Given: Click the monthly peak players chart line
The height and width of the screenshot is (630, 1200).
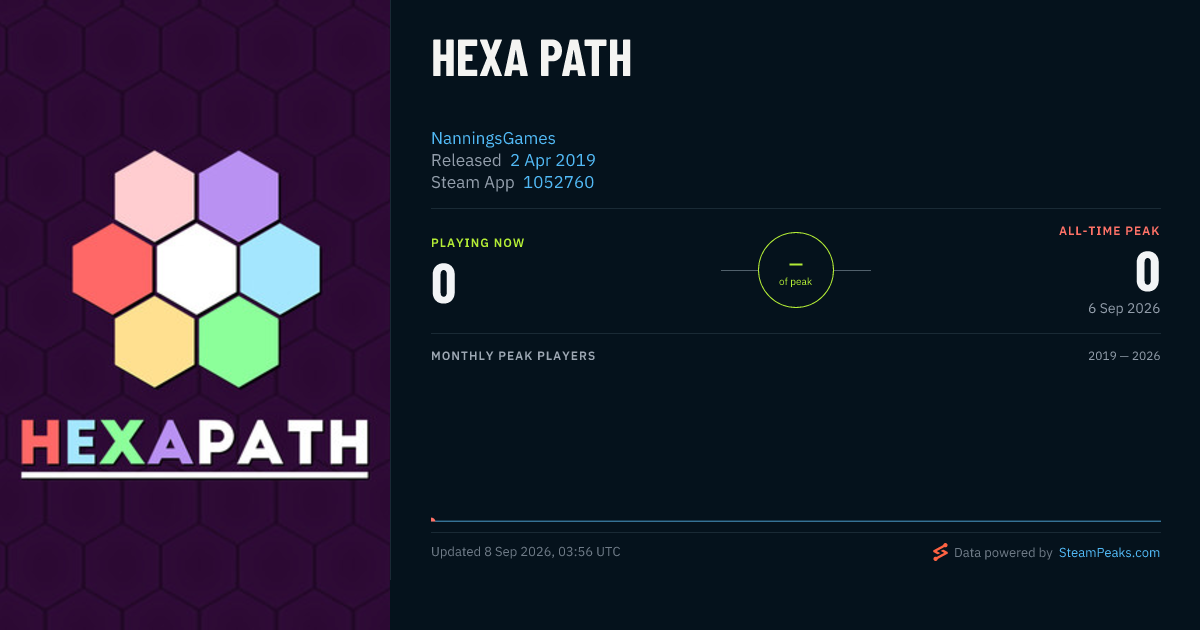Looking at the screenshot, I should (x=796, y=521).
